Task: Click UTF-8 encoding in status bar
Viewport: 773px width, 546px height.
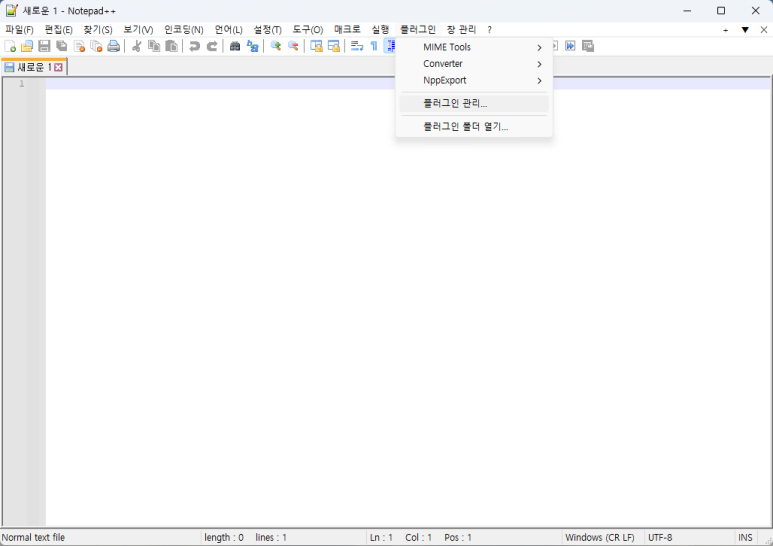Action: 660,537
